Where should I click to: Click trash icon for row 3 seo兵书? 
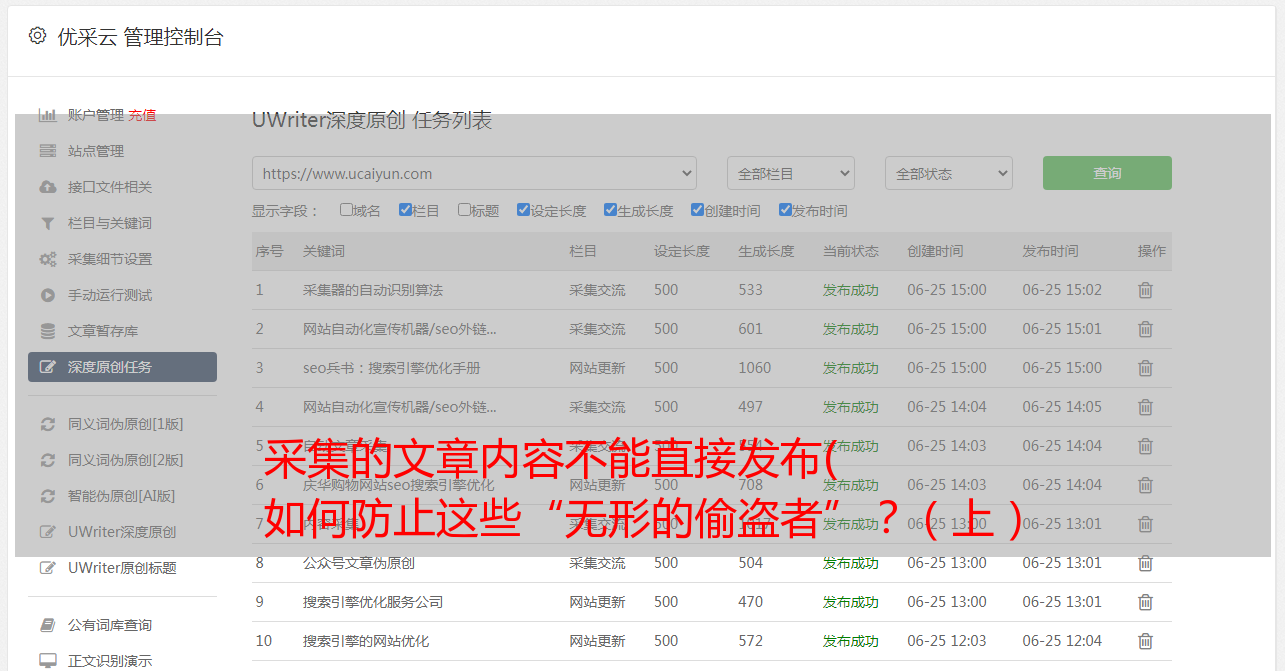[1145, 368]
